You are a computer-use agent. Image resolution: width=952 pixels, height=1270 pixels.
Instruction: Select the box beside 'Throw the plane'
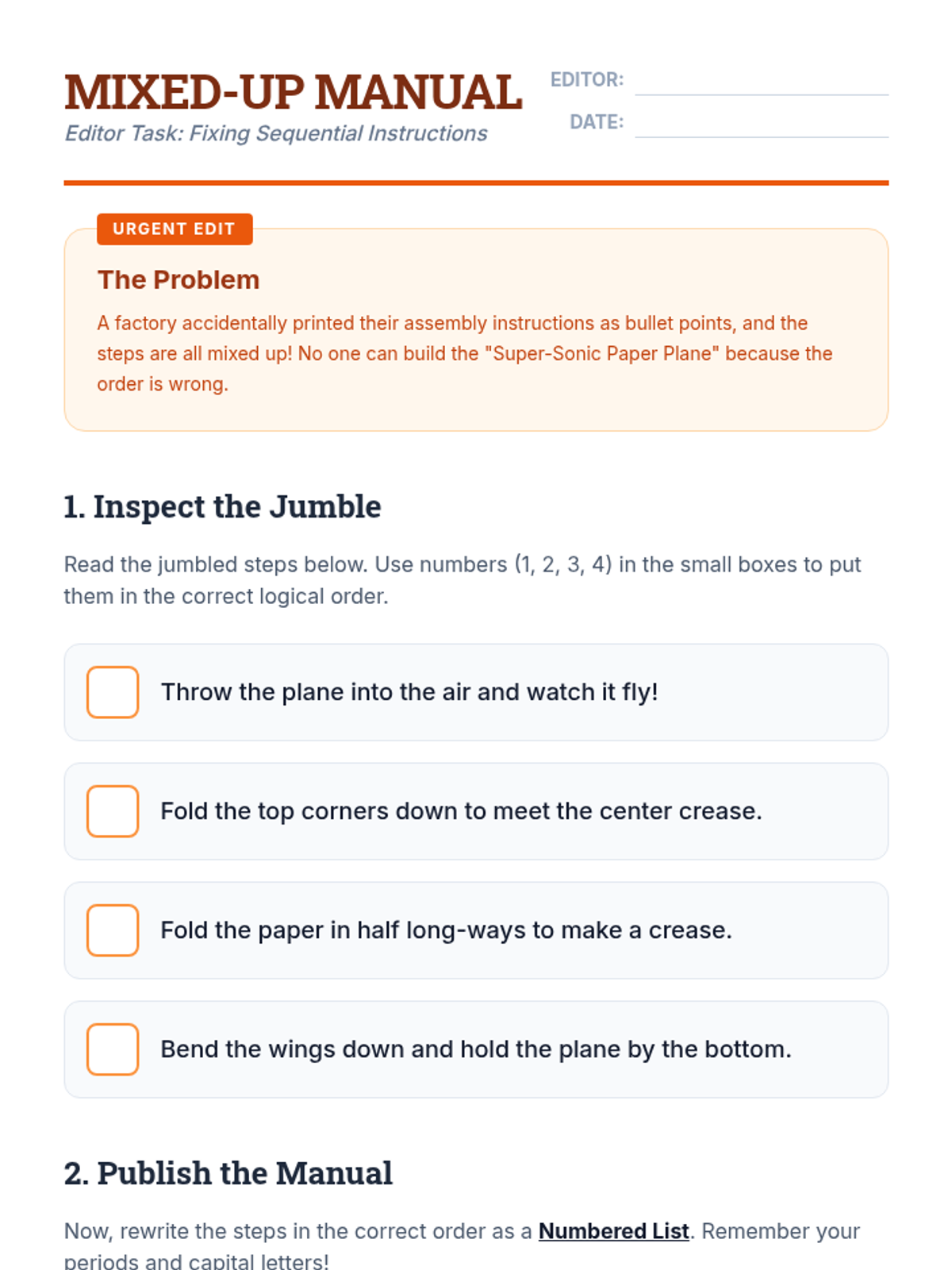click(x=113, y=692)
